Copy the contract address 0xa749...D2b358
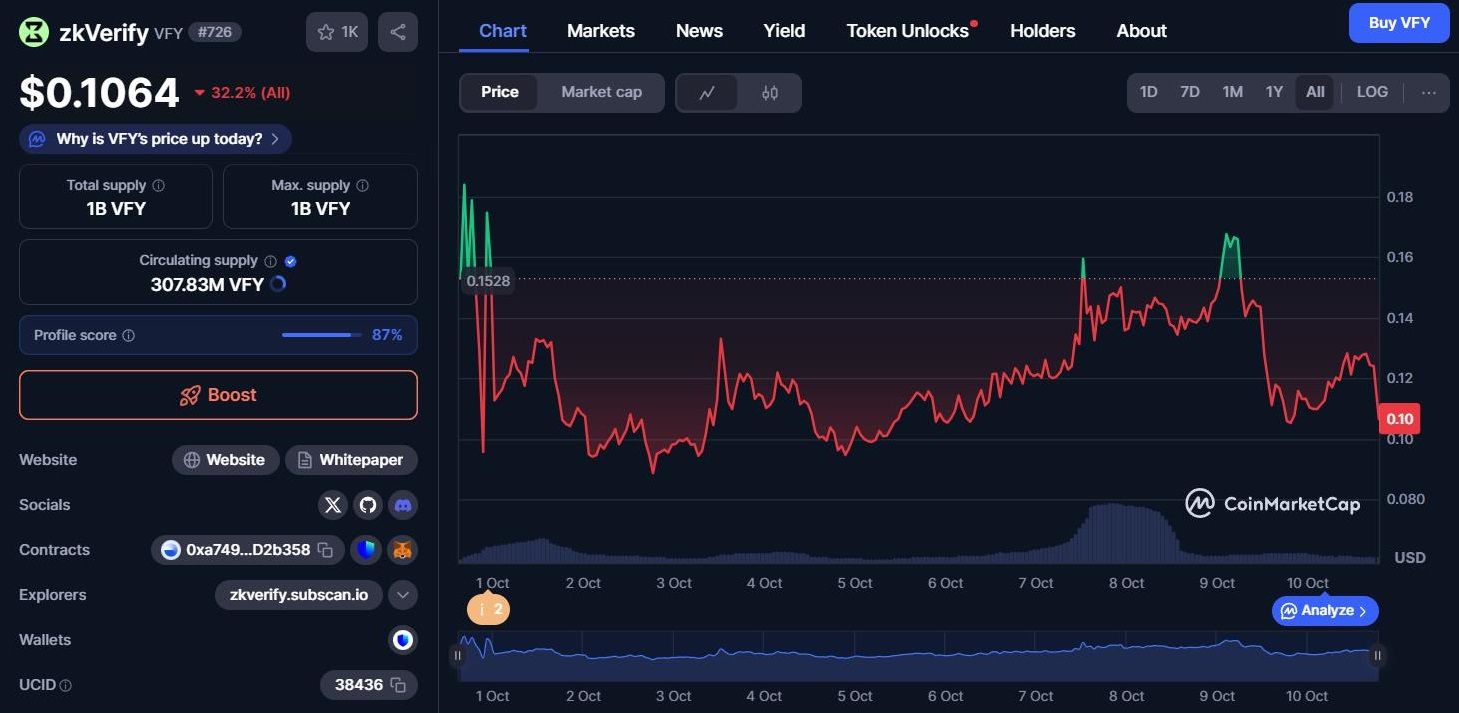The height and width of the screenshot is (713, 1459). (x=325, y=550)
